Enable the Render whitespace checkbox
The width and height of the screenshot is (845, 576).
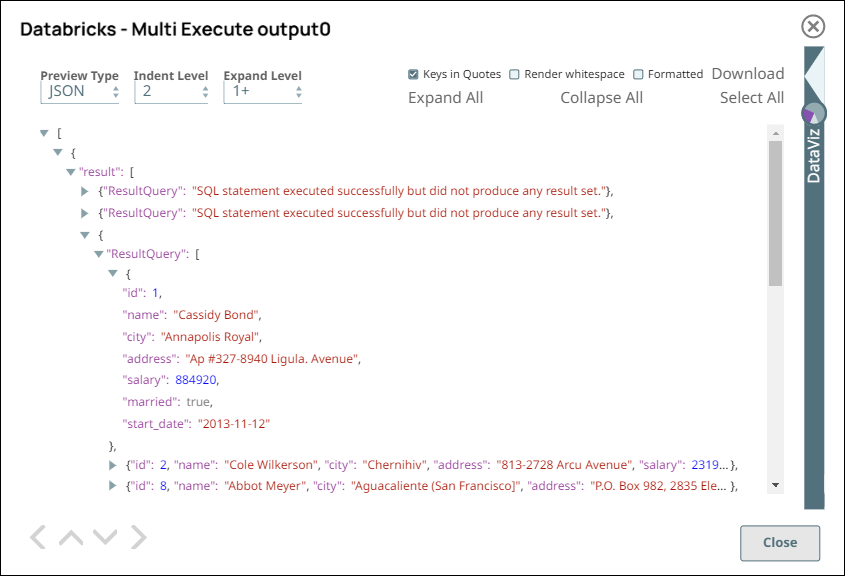pos(514,74)
